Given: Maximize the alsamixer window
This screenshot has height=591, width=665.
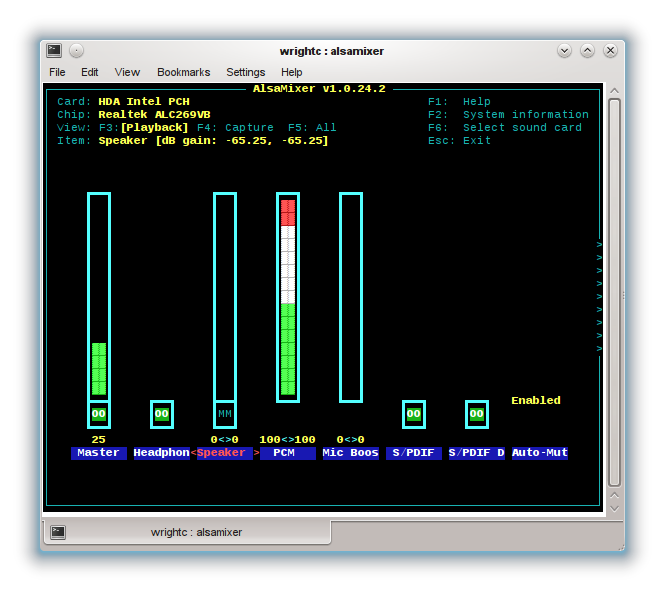Looking at the screenshot, I should tap(587, 51).
